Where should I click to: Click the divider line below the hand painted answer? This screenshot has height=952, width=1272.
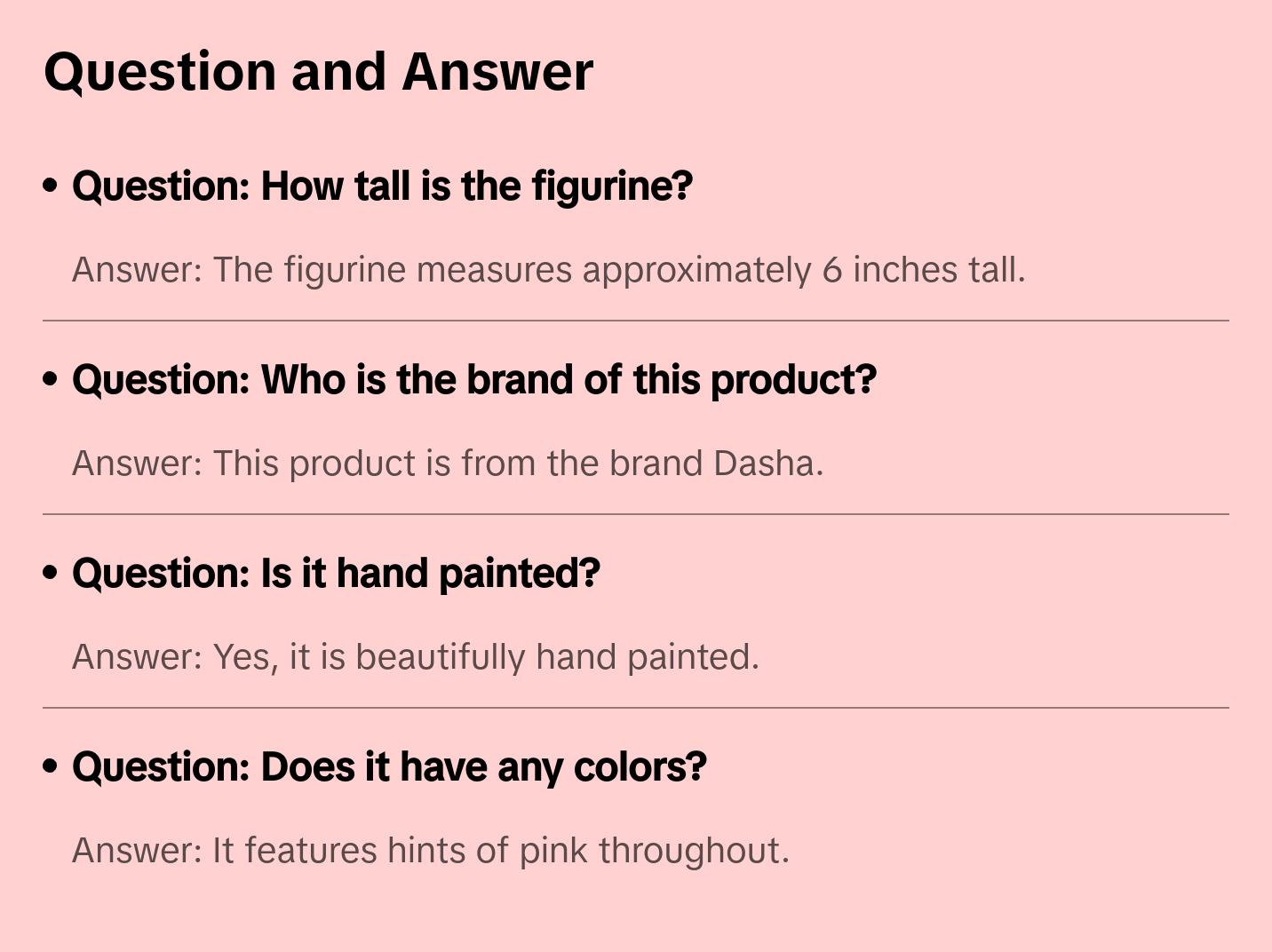[636, 708]
